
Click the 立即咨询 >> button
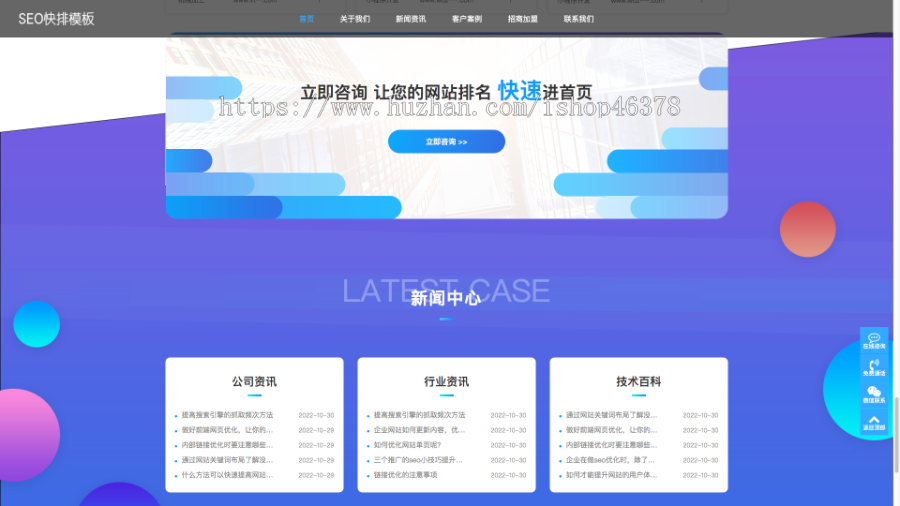447,142
